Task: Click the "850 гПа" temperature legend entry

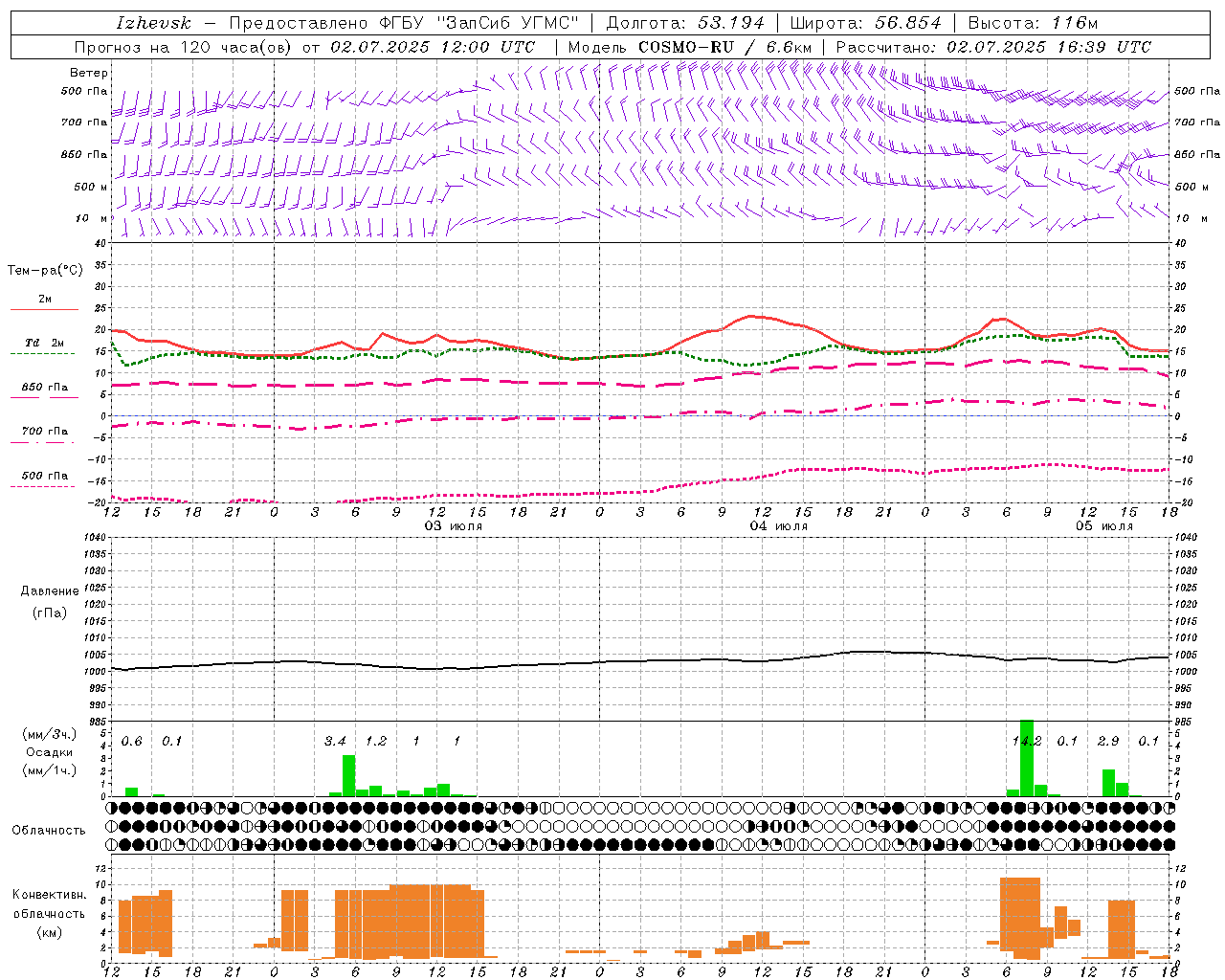Action: (44, 388)
